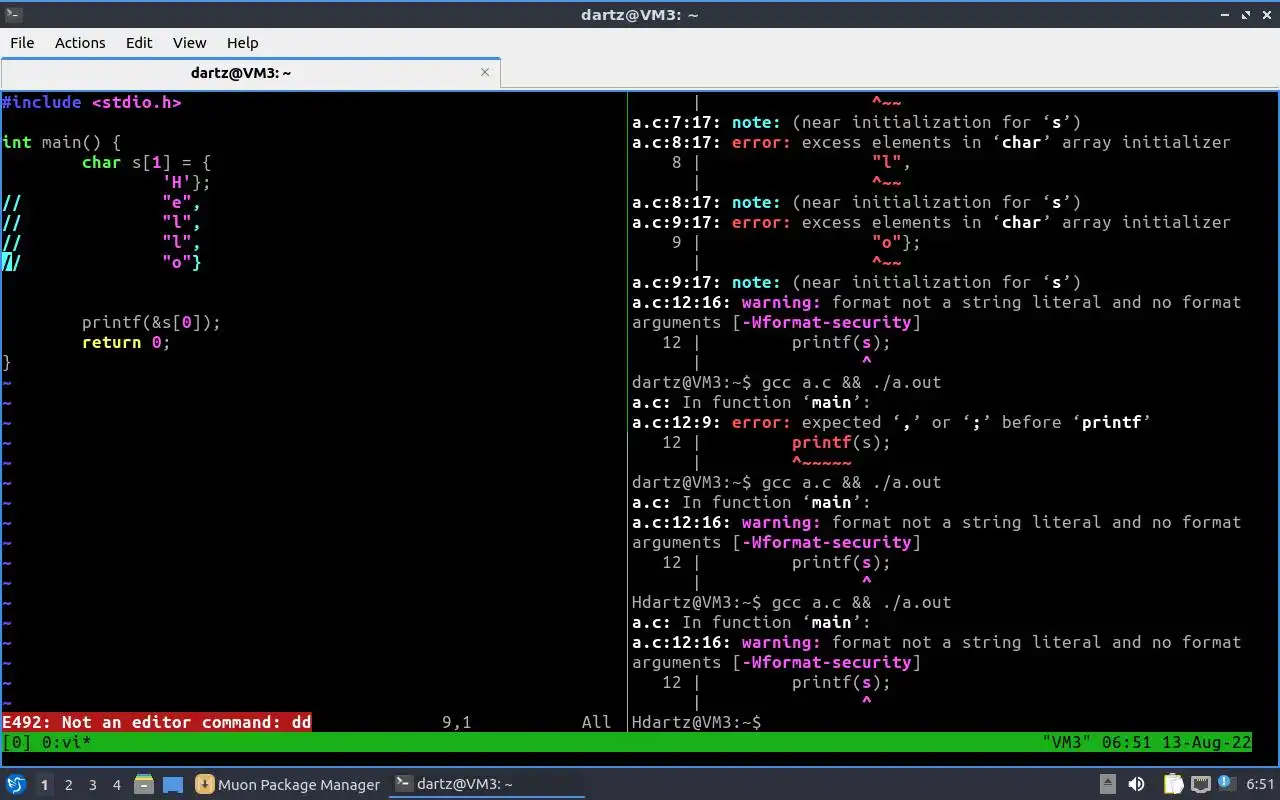1280x800 pixels.
Task: Select the dartz@VM3: ~ terminal tab
Action: point(250,72)
